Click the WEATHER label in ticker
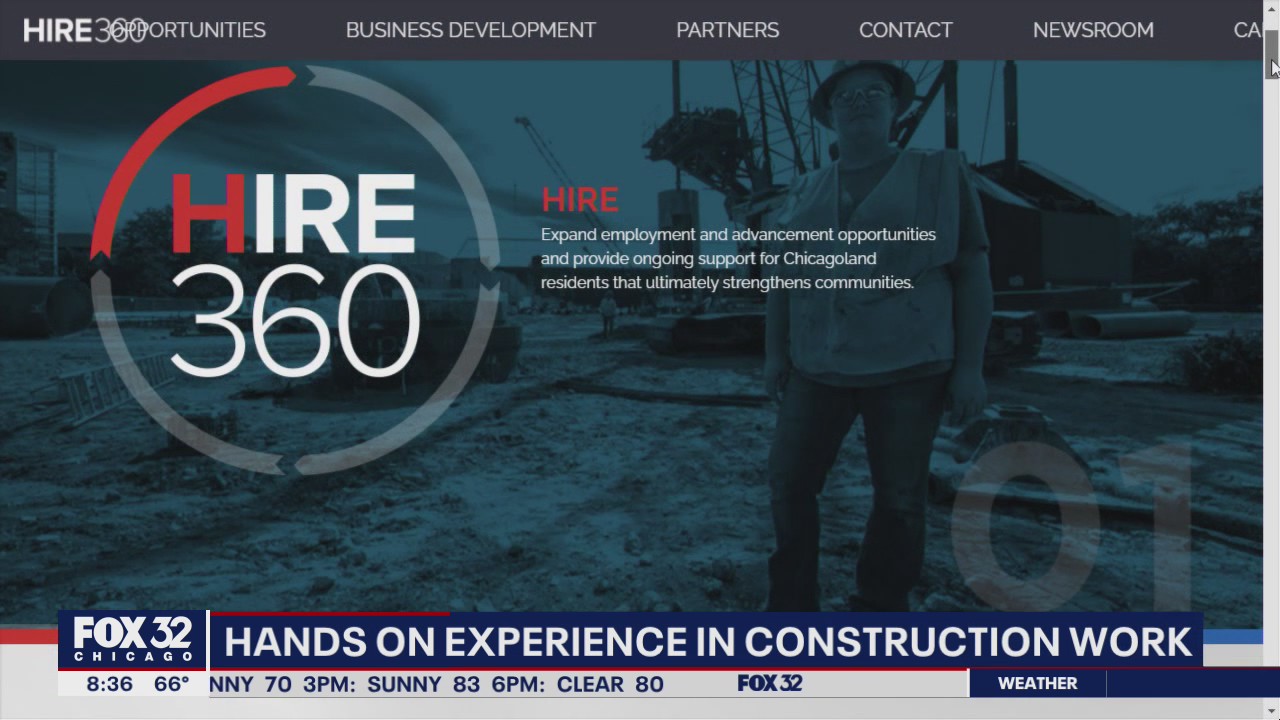 click(x=1037, y=684)
